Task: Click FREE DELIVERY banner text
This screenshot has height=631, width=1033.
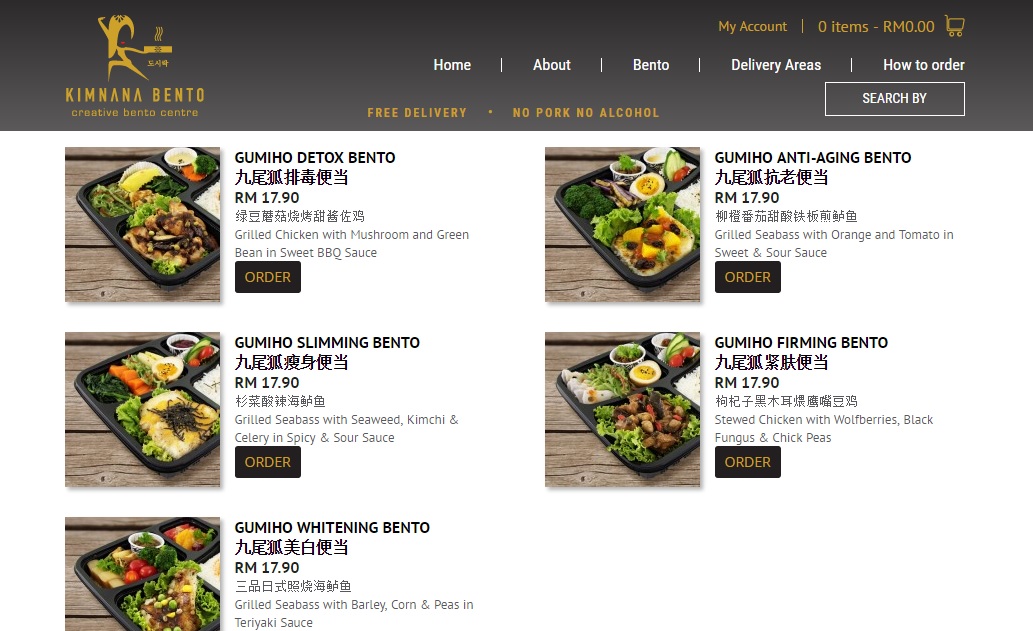Action: pyautogui.click(x=417, y=113)
